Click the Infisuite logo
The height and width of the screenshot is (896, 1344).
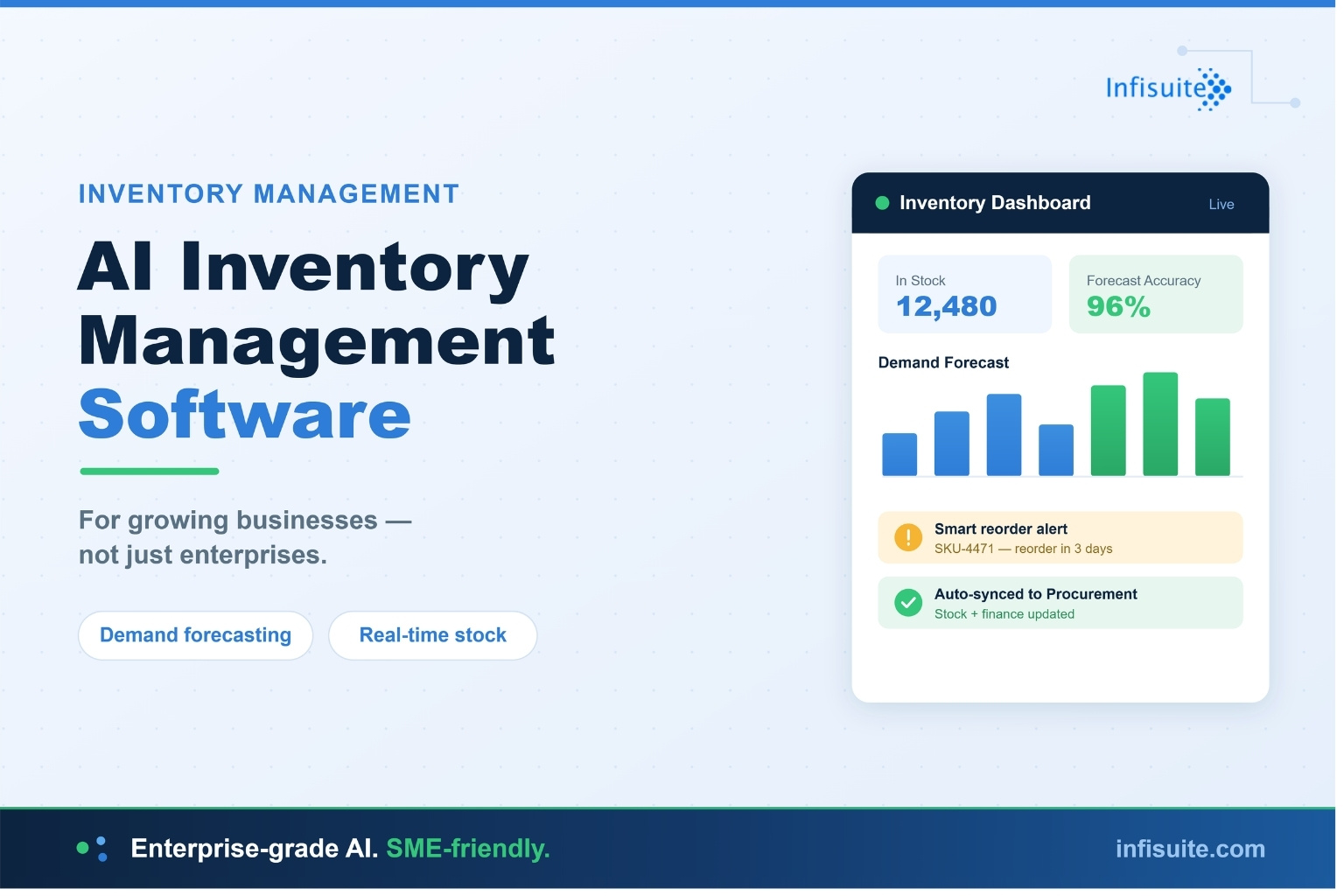[1168, 88]
